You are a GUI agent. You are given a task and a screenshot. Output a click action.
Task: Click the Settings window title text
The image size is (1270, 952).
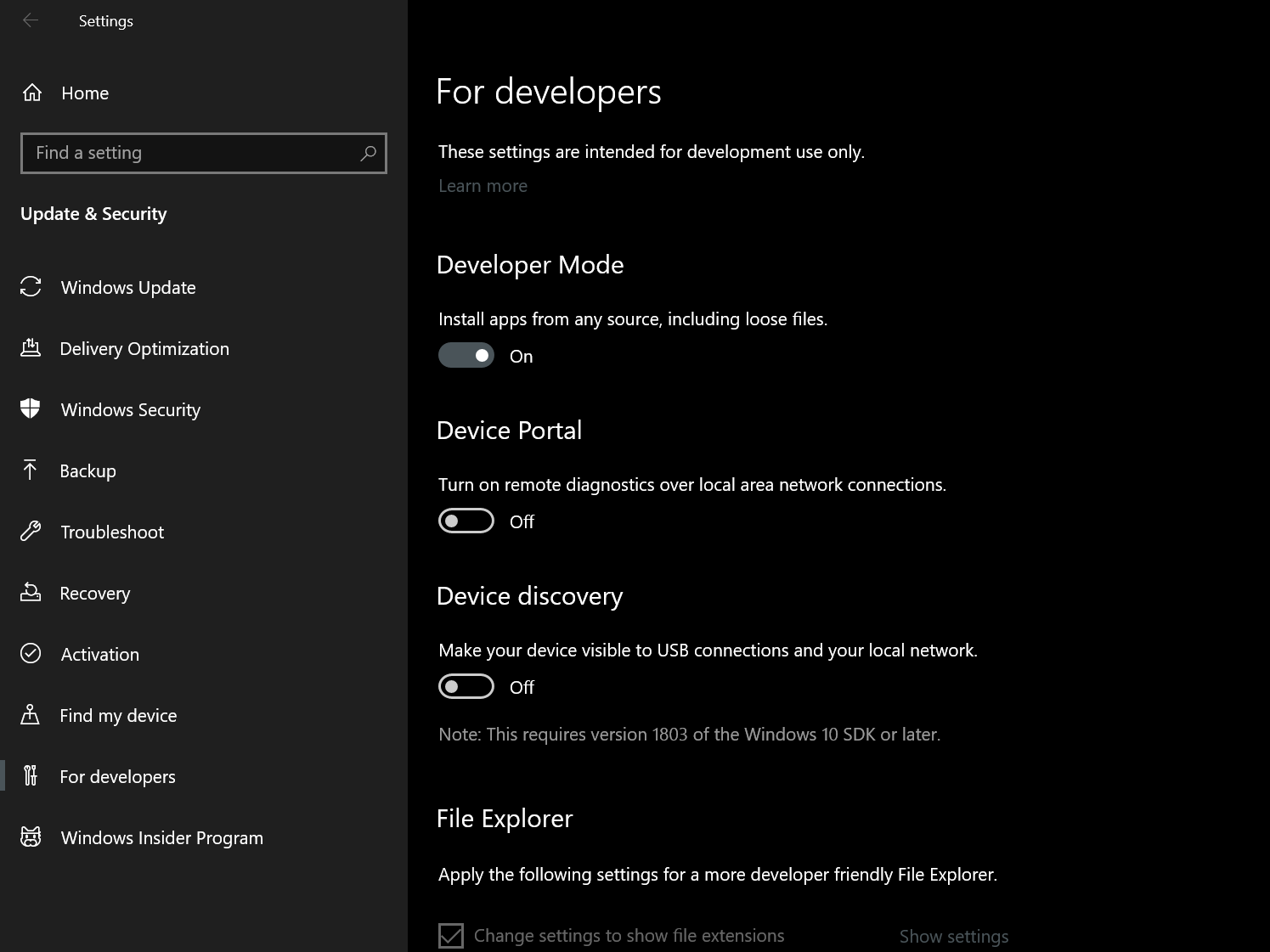(106, 21)
